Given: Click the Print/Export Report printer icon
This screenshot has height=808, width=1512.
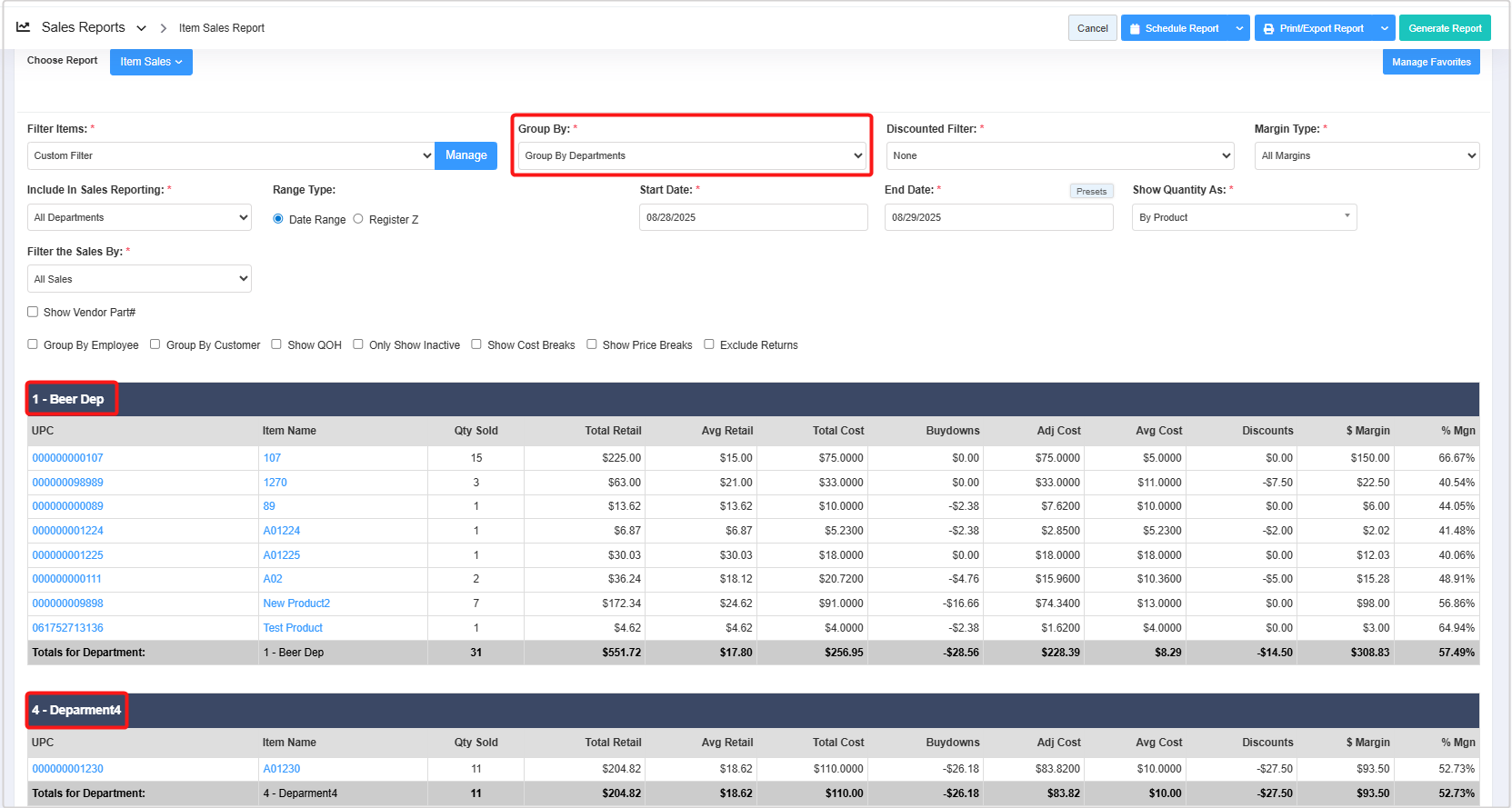Looking at the screenshot, I should click(1268, 29).
